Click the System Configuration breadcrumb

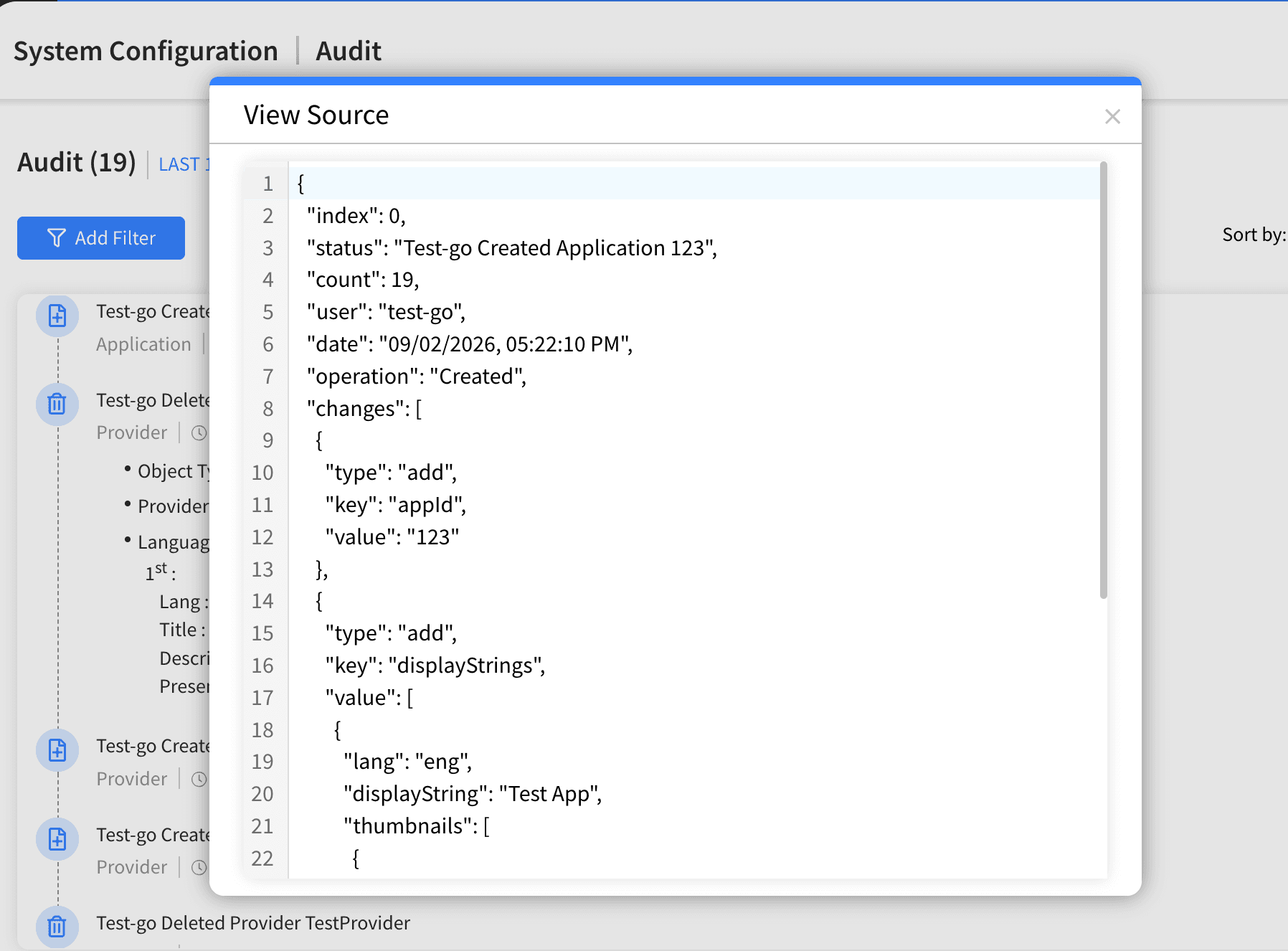point(146,51)
